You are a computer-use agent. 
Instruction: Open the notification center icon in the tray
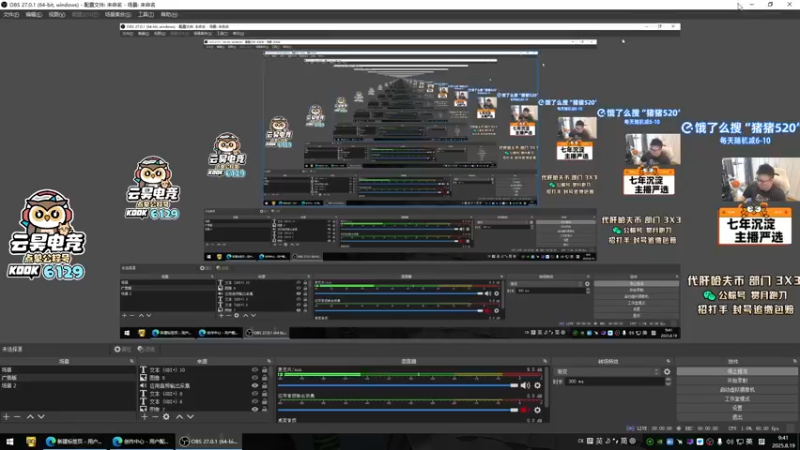coord(762,441)
